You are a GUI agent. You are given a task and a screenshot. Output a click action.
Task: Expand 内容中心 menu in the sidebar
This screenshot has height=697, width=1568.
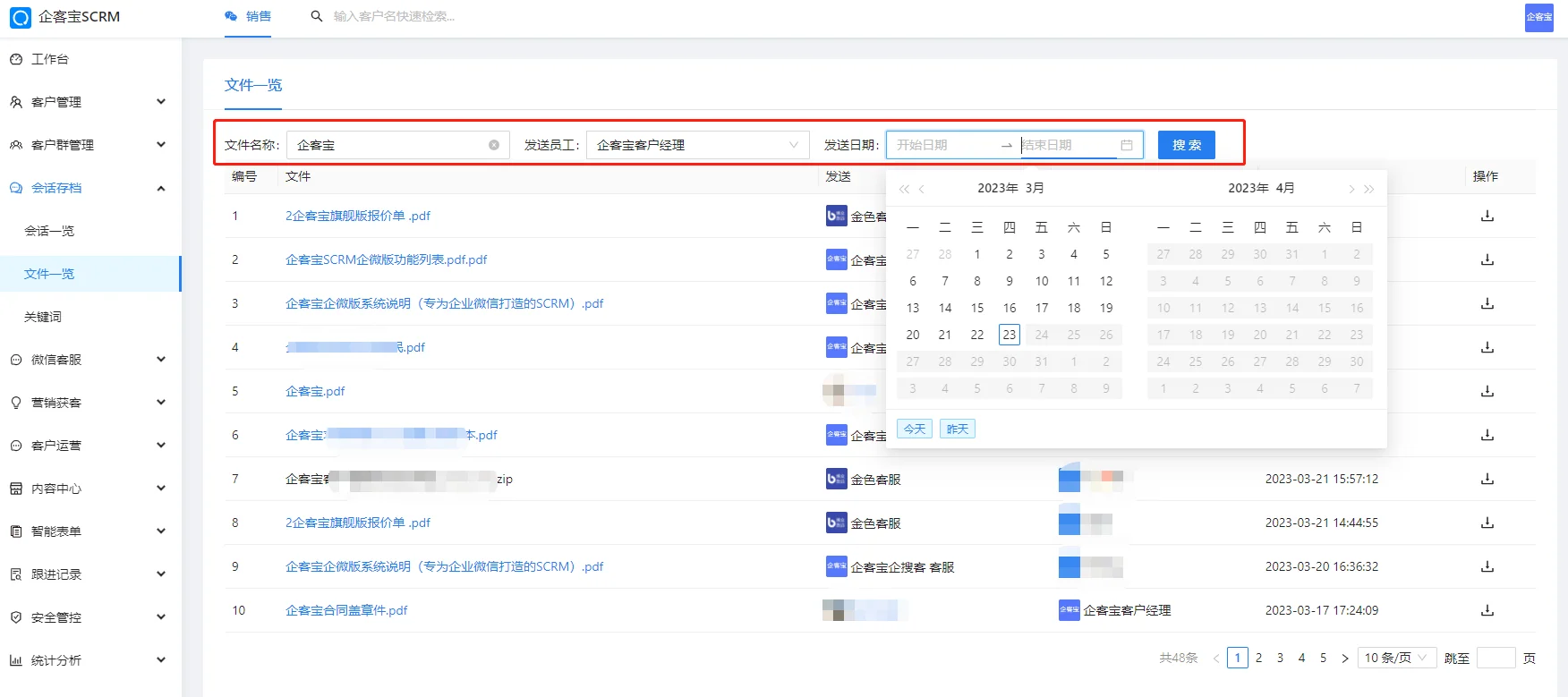89,489
